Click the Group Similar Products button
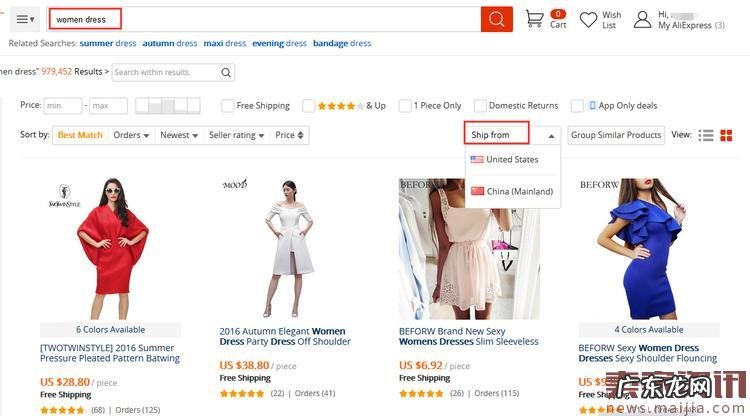This screenshot has width=750, height=416. pyautogui.click(x=616, y=135)
